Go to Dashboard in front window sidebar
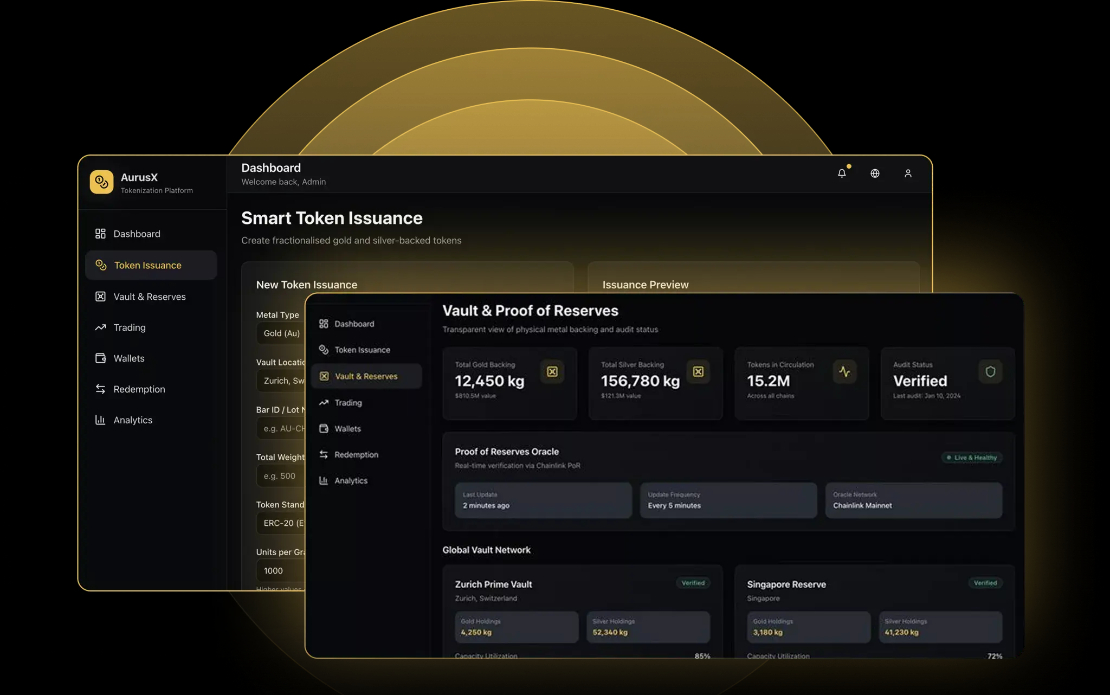 pos(367,323)
